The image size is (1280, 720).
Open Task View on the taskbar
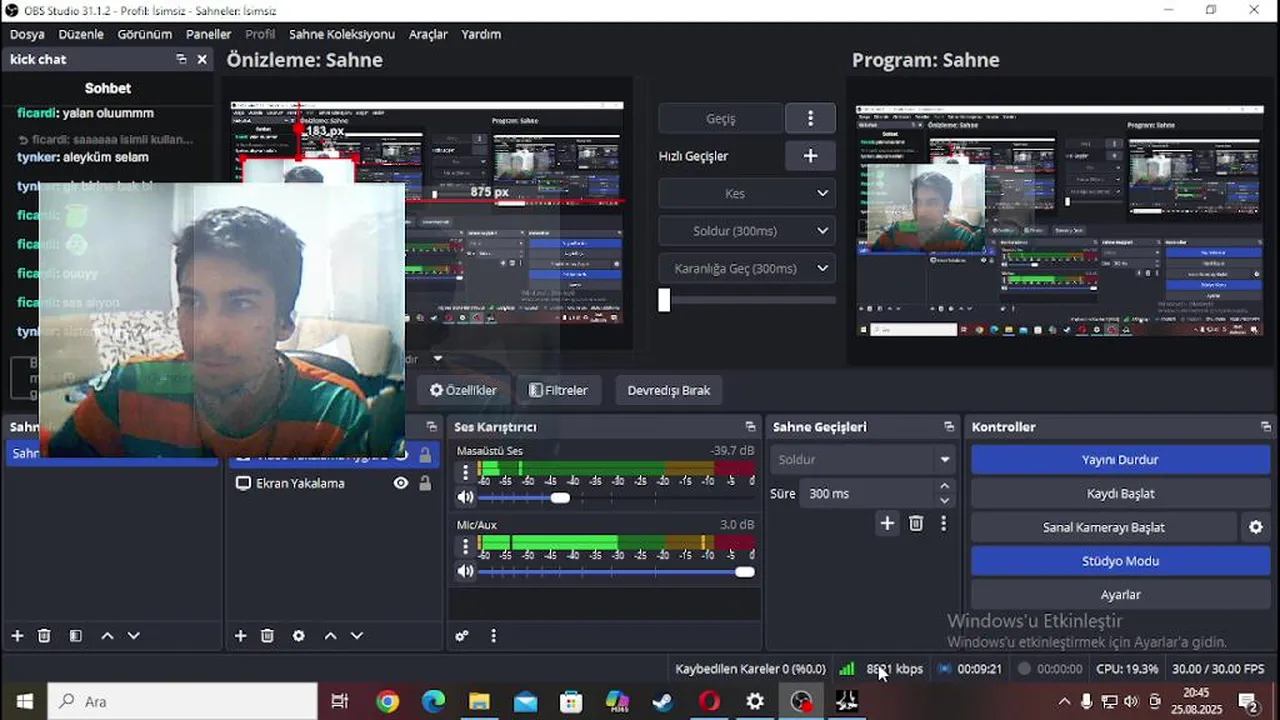(x=340, y=702)
